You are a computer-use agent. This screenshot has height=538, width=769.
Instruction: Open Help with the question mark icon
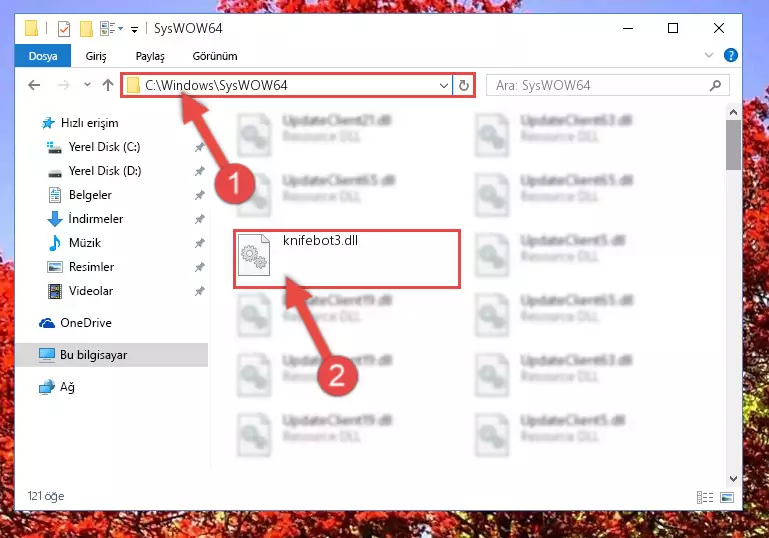(x=731, y=55)
